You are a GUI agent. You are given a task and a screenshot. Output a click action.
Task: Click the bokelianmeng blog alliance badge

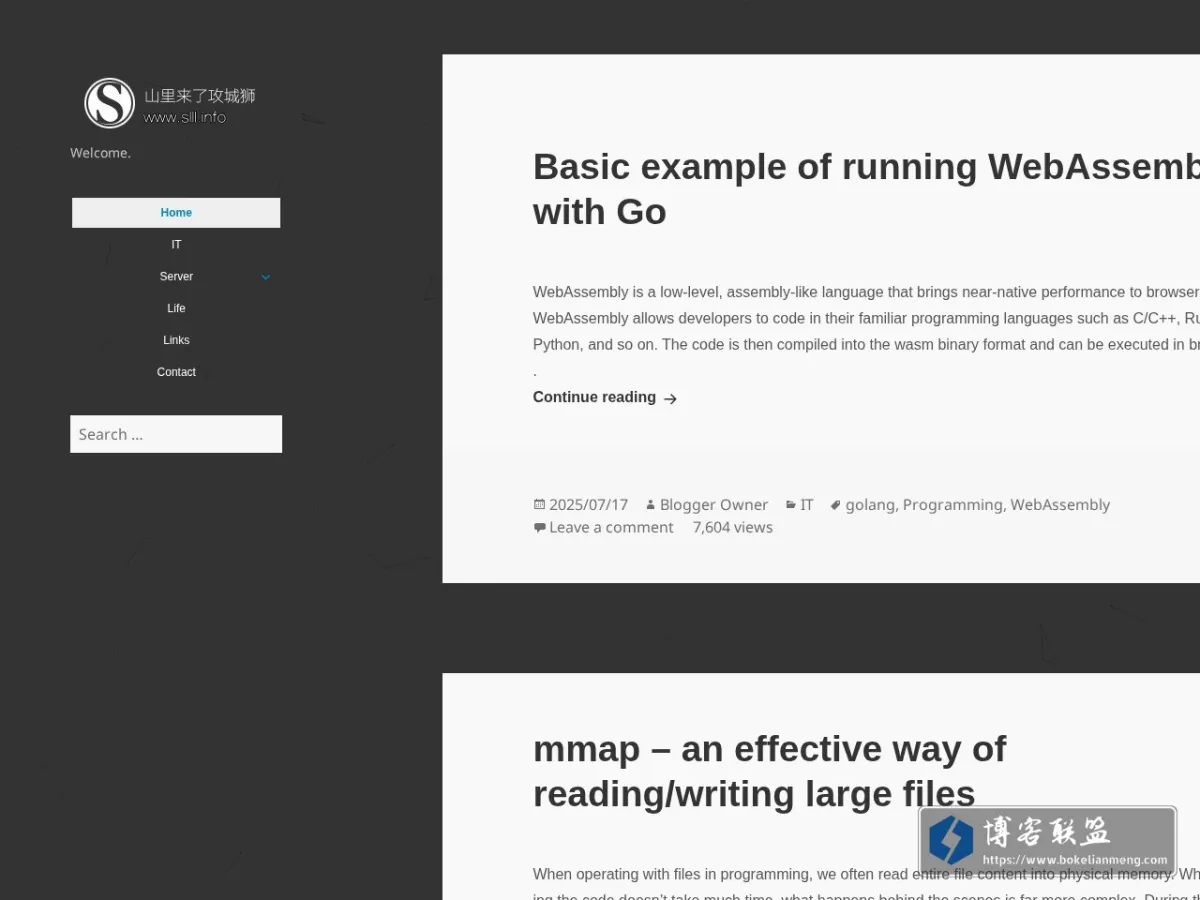click(1048, 841)
